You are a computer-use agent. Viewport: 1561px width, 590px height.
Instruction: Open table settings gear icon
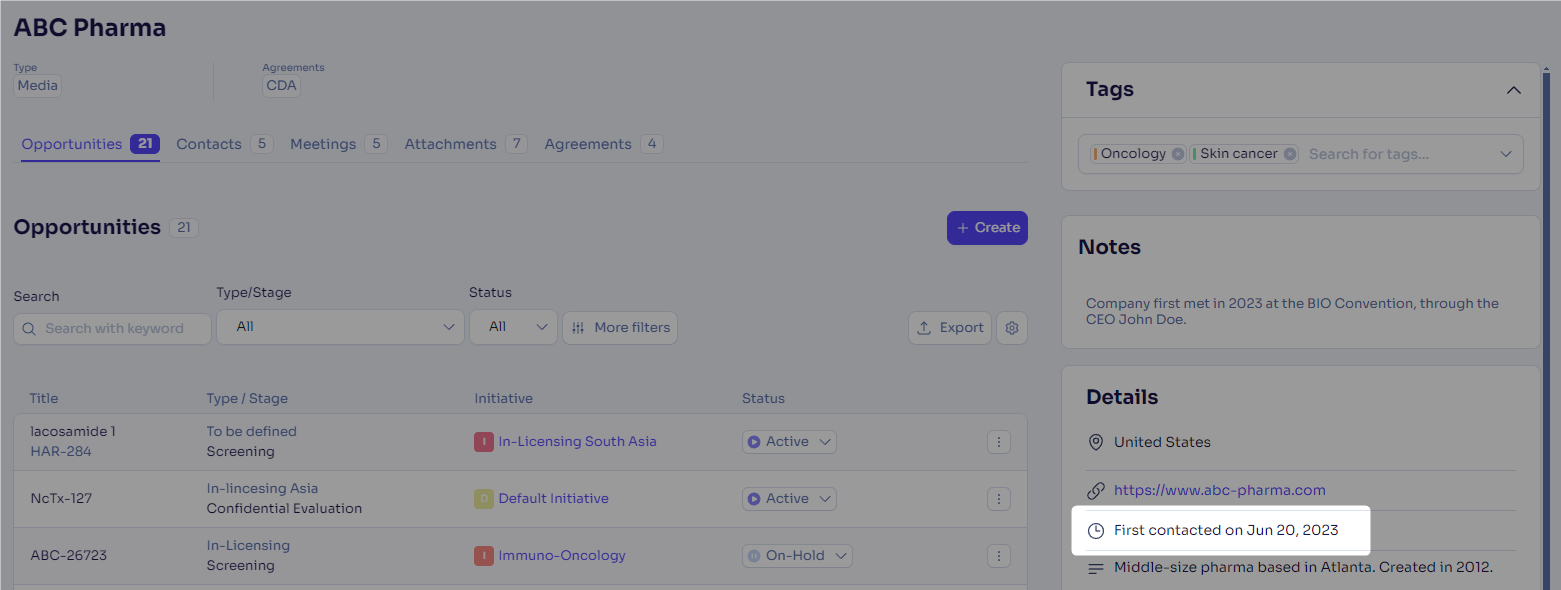click(x=1012, y=328)
